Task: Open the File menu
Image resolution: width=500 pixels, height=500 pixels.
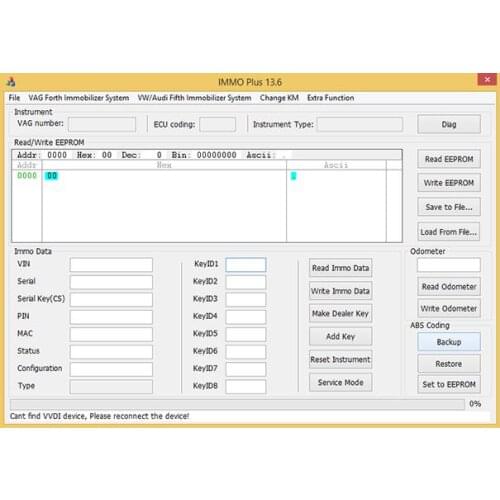Action: pos(14,98)
